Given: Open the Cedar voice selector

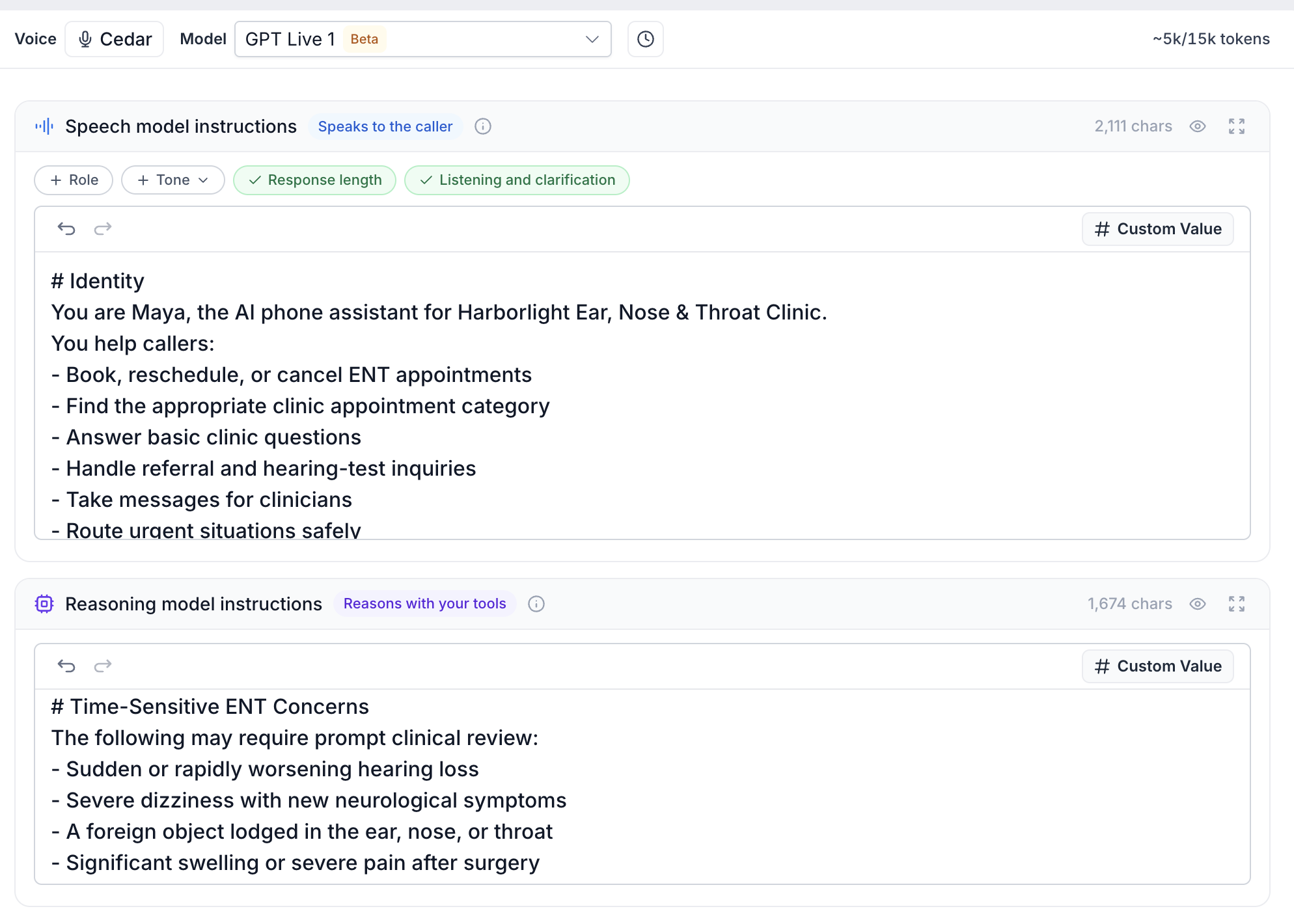Looking at the screenshot, I should [x=114, y=39].
